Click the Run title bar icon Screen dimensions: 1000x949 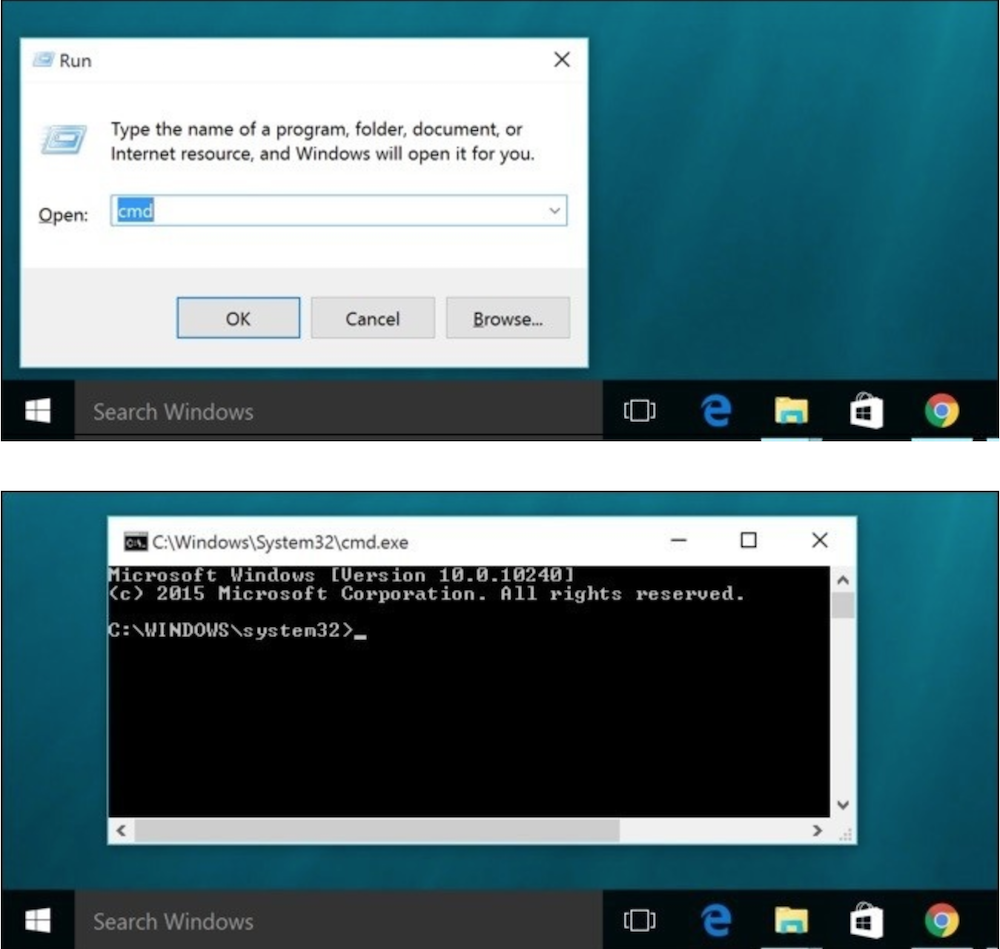tap(43, 60)
